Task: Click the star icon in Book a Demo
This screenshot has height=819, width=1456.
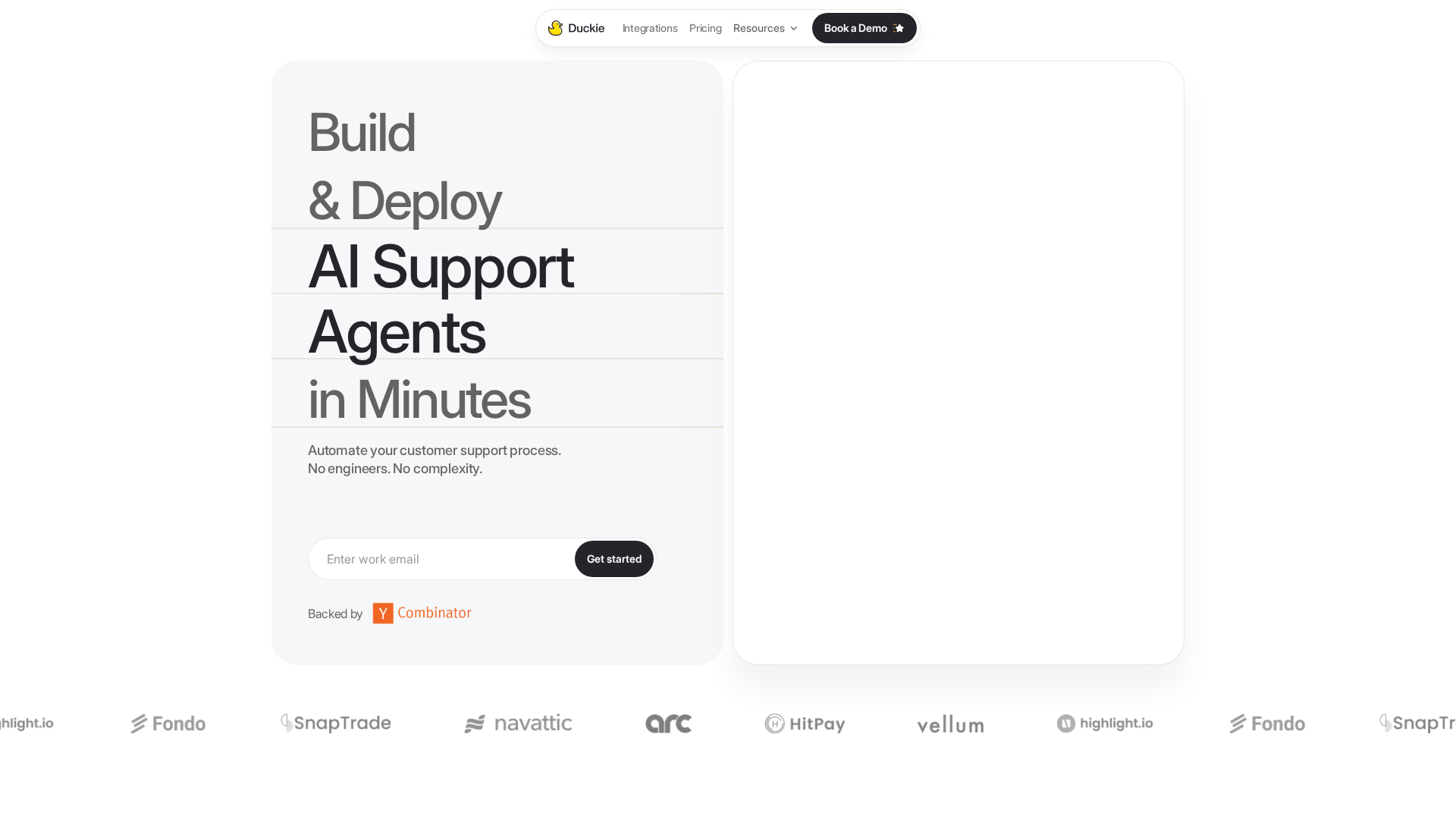Action: (899, 28)
